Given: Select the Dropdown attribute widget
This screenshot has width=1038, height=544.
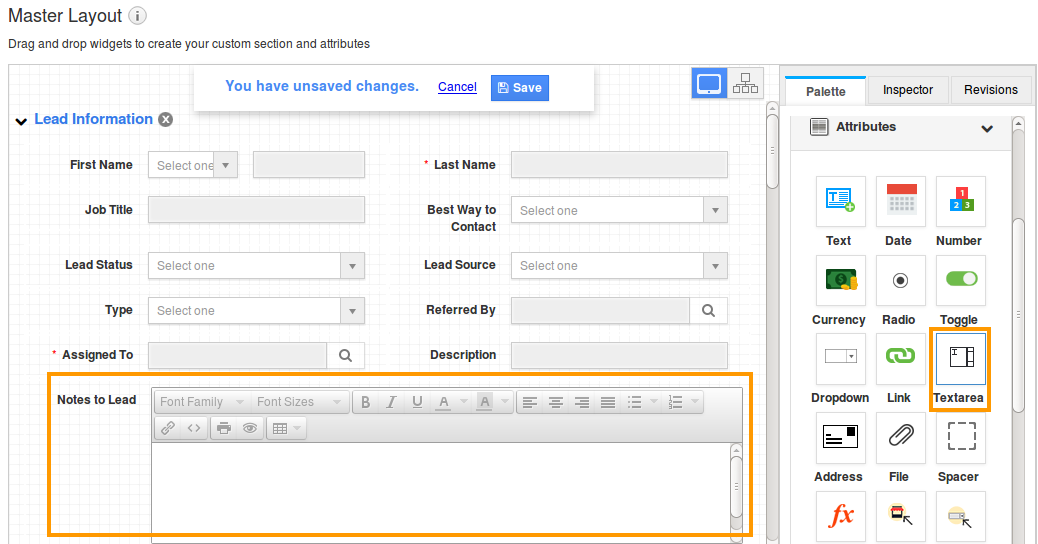Looking at the screenshot, I should (840, 358).
